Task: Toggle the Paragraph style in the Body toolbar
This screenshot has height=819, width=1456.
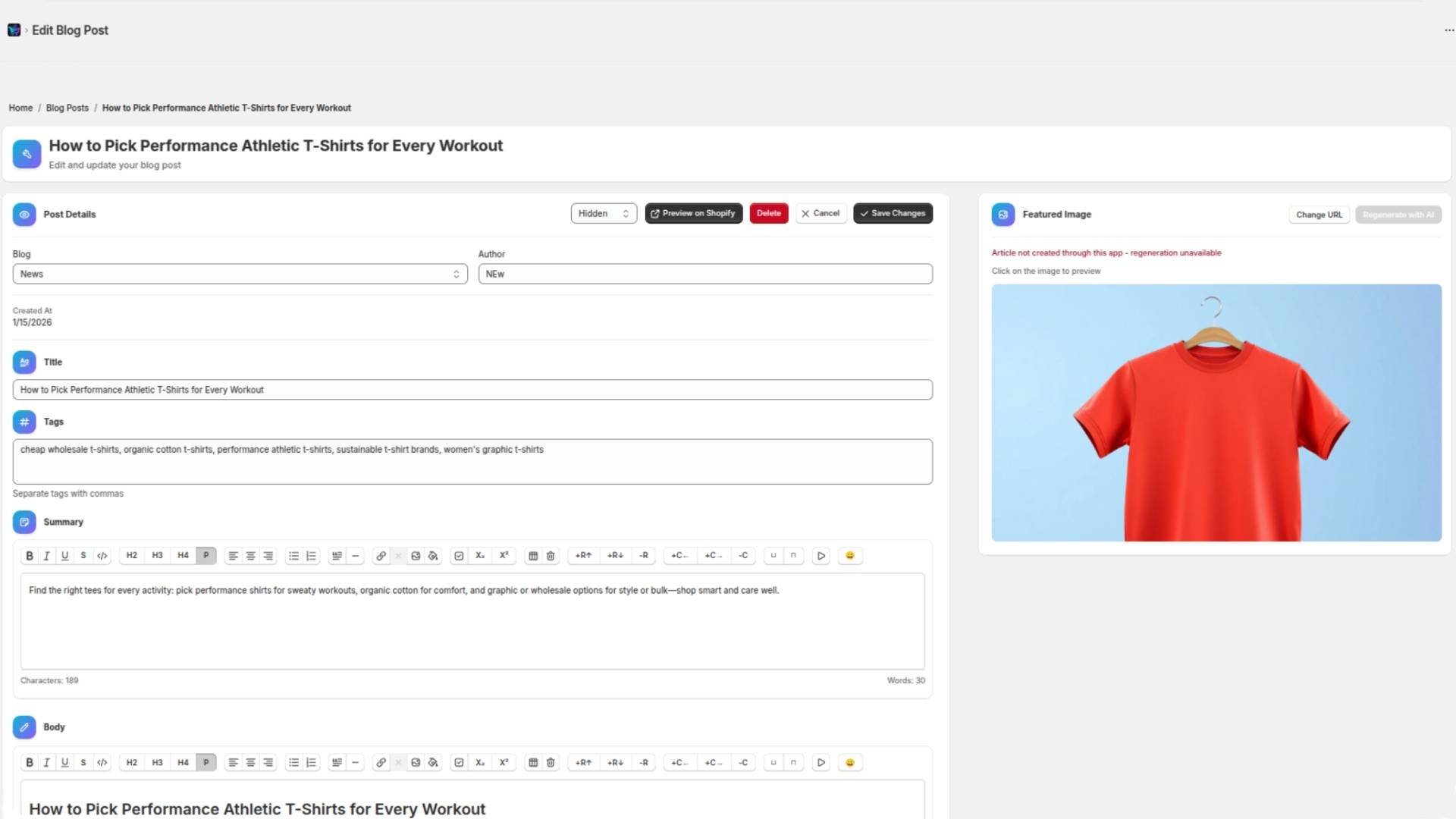Action: 206,762
